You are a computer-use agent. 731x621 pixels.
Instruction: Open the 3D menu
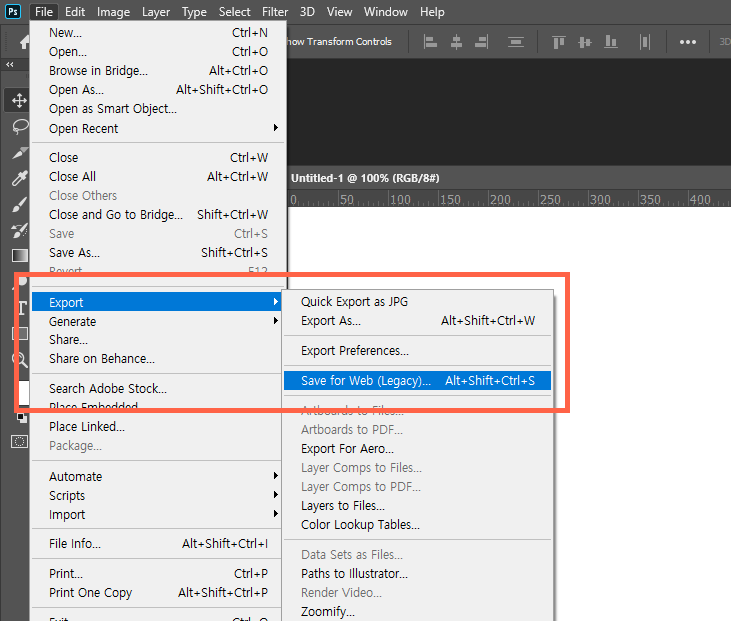click(x=307, y=12)
